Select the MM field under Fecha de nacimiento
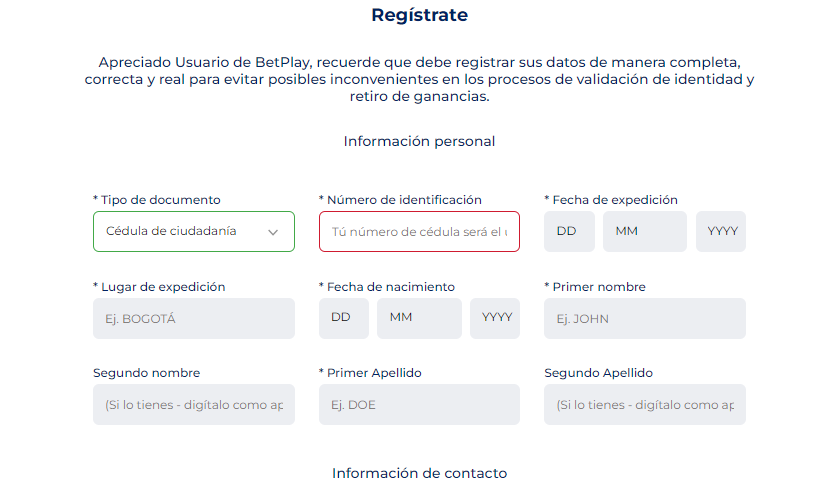The height and width of the screenshot is (499, 824). [x=418, y=318]
